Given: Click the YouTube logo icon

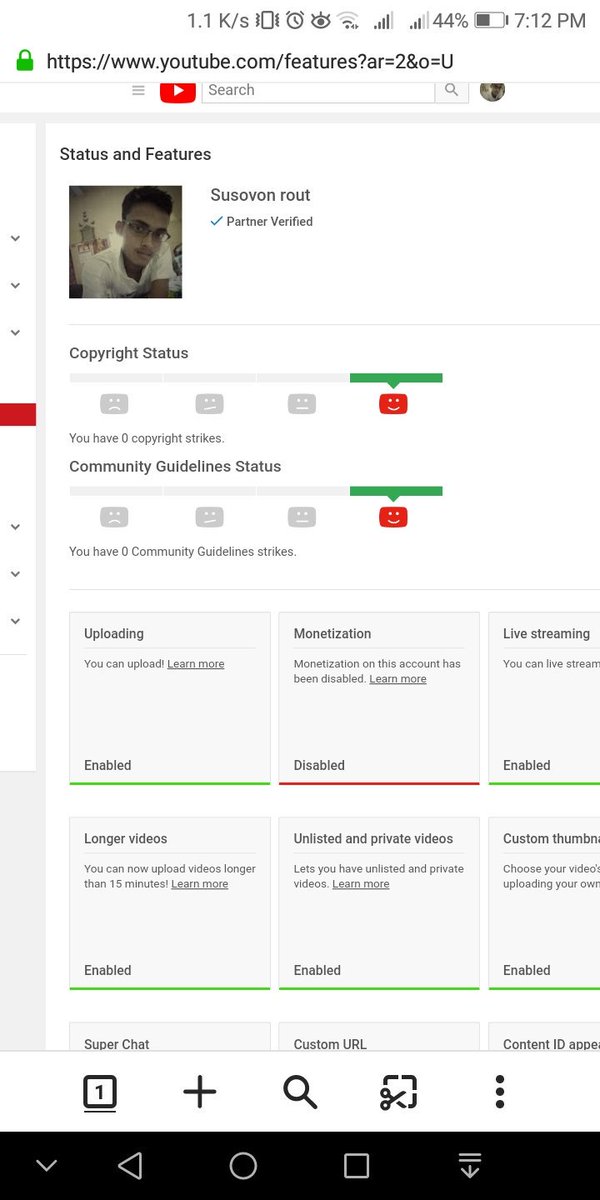Looking at the screenshot, I should pos(178,90).
